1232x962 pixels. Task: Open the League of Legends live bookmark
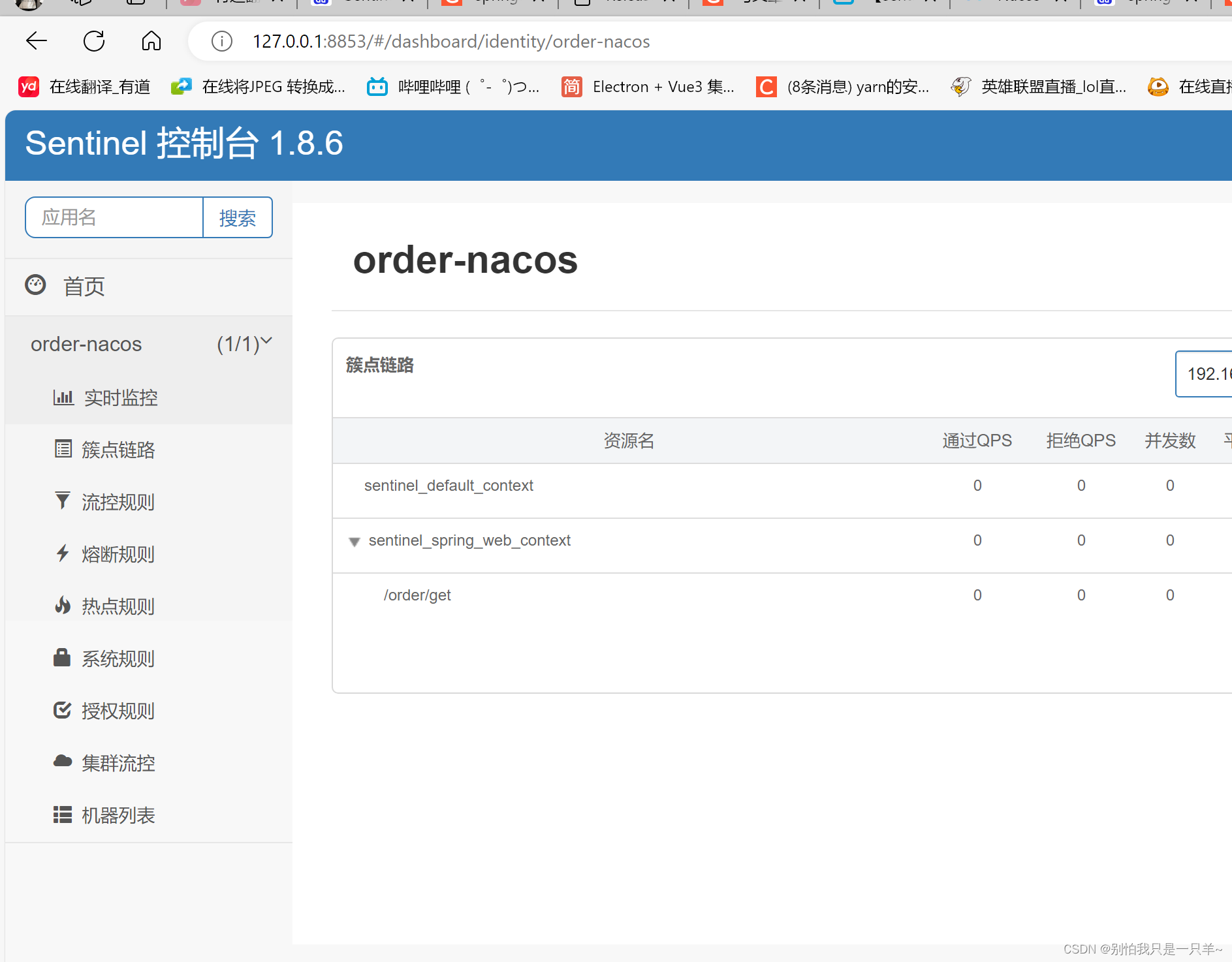1038,87
